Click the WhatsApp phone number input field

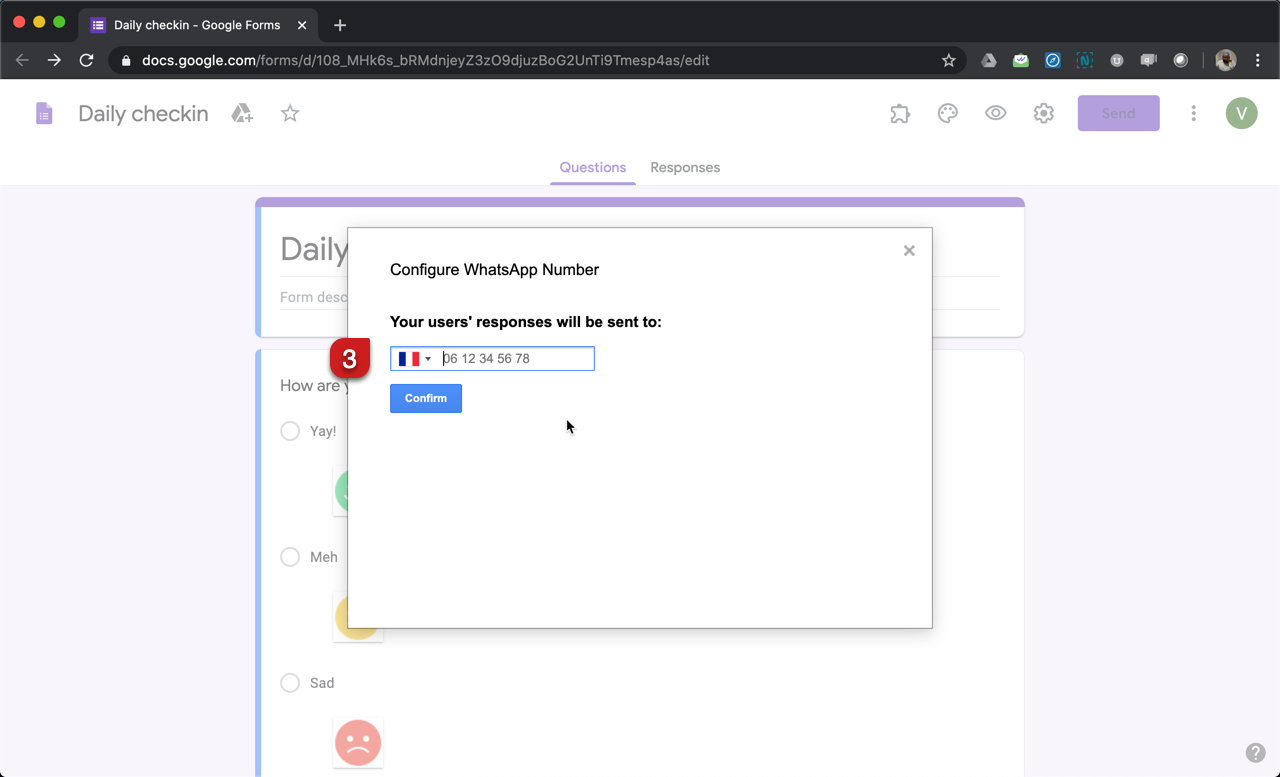tap(516, 359)
